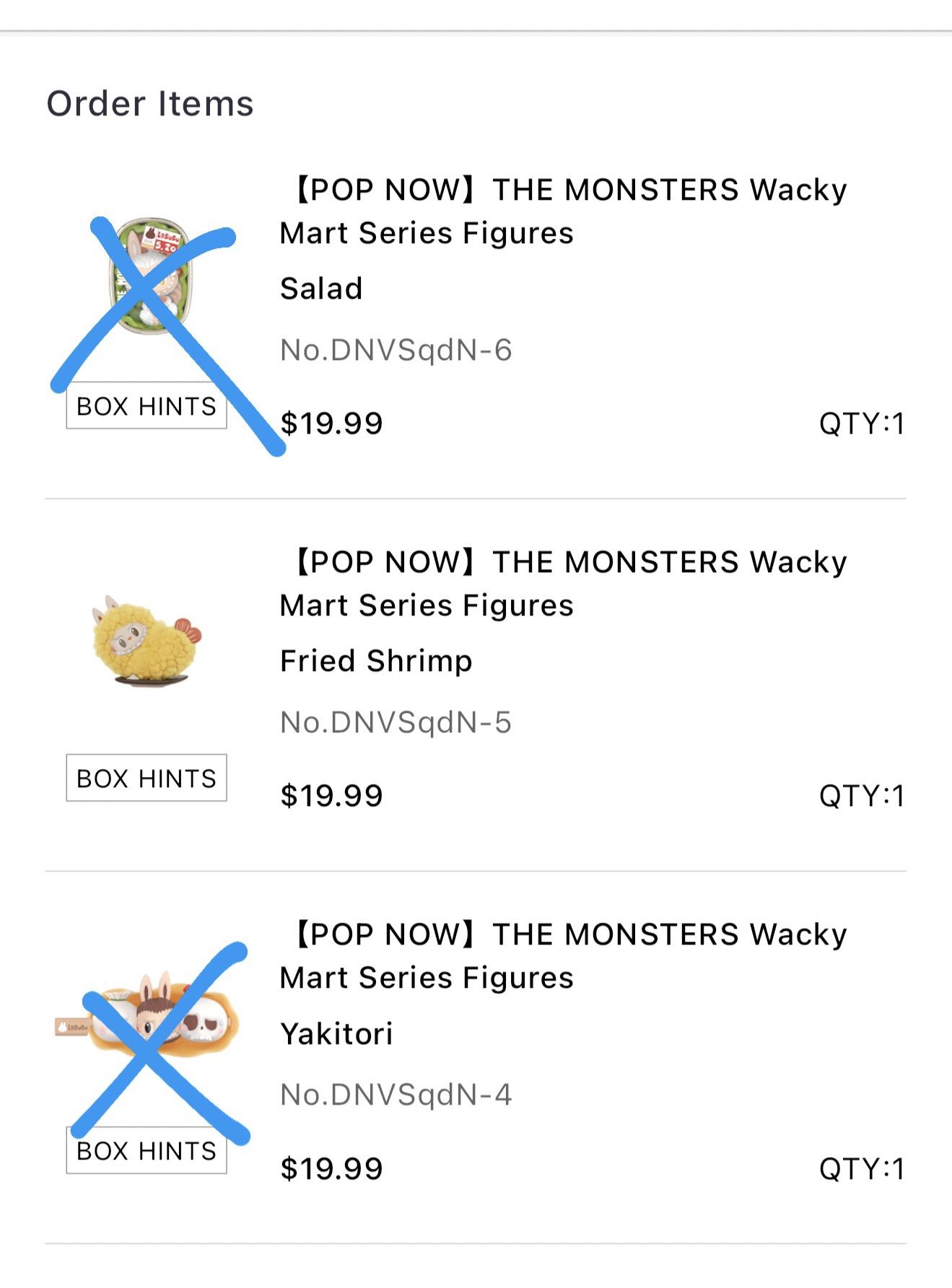Show BOX HINTS for Fried Shrimp
The height and width of the screenshot is (1288, 952).
click(147, 779)
